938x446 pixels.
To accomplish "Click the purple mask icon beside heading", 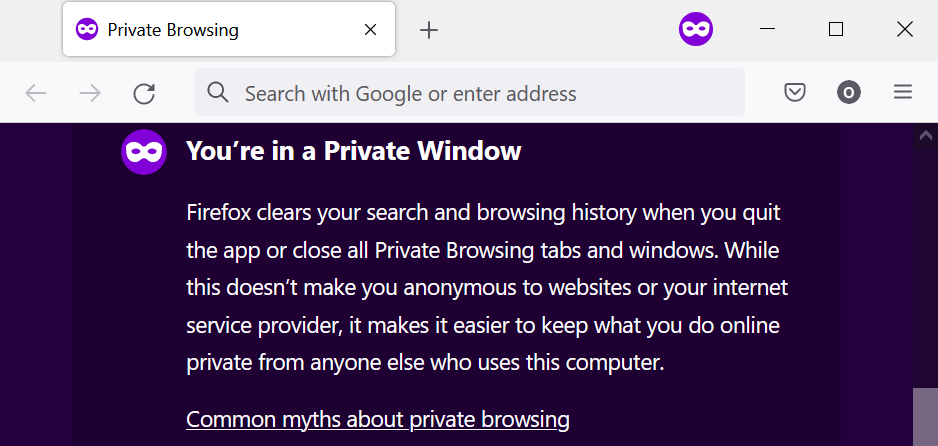I will point(144,152).
